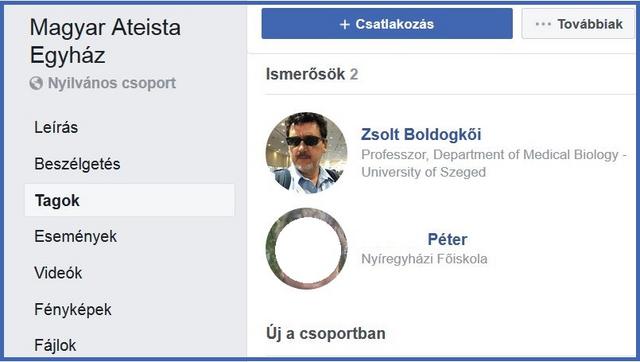Viewport: 640px width, 362px height.
Task: Open Péter's circular profile picture
Action: click(x=306, y=249)
